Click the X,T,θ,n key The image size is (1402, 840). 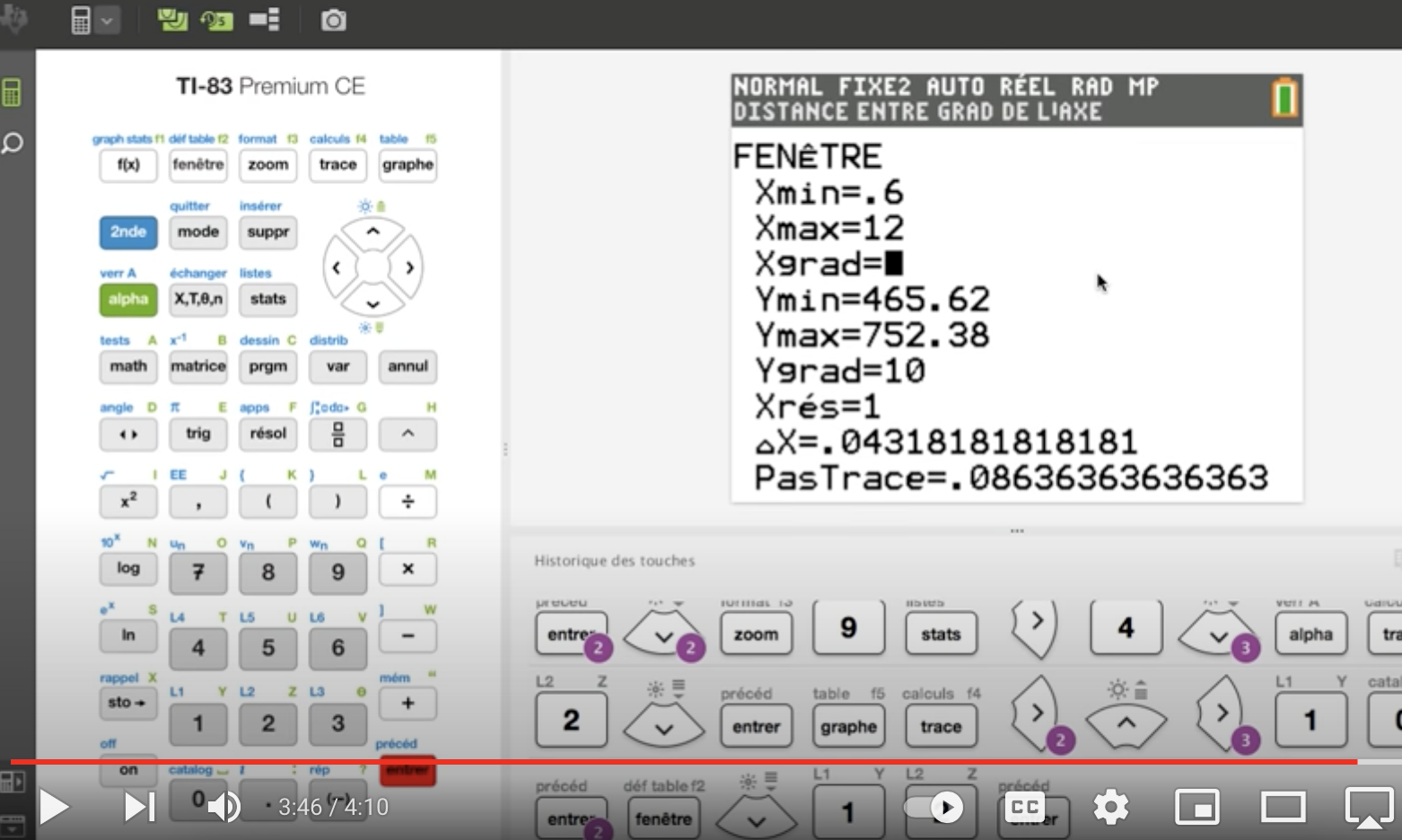(x=198, y=300)
